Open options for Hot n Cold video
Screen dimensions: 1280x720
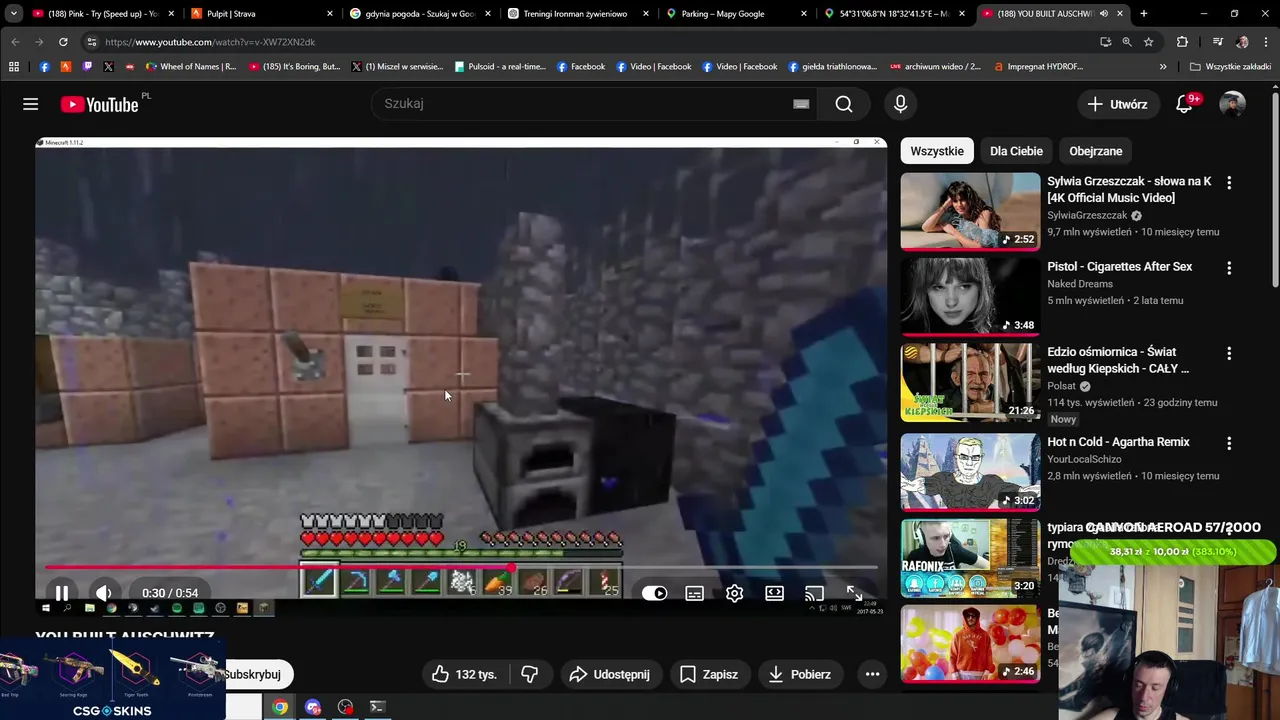coord(1229,443)
